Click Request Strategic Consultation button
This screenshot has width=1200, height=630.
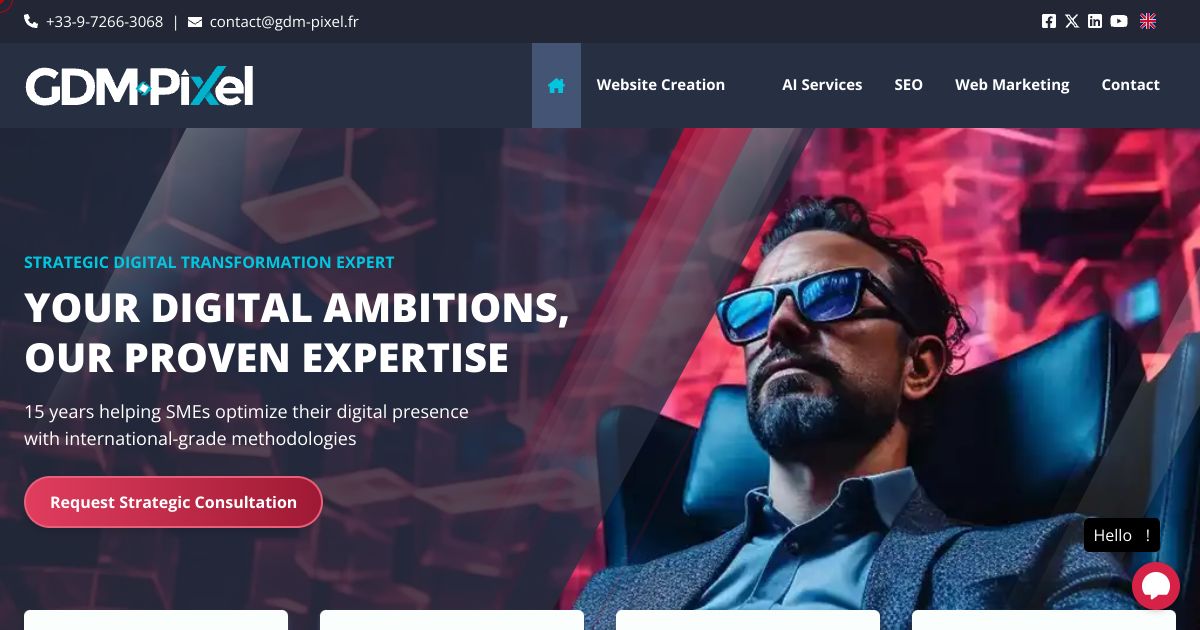[173, 502]
